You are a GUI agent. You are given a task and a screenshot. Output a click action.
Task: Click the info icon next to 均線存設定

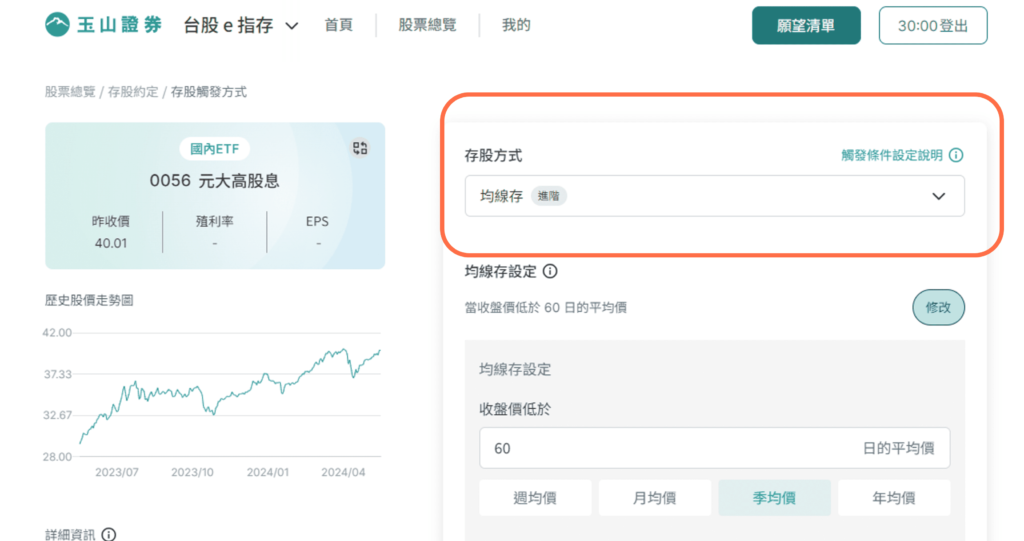pos(551,271)
